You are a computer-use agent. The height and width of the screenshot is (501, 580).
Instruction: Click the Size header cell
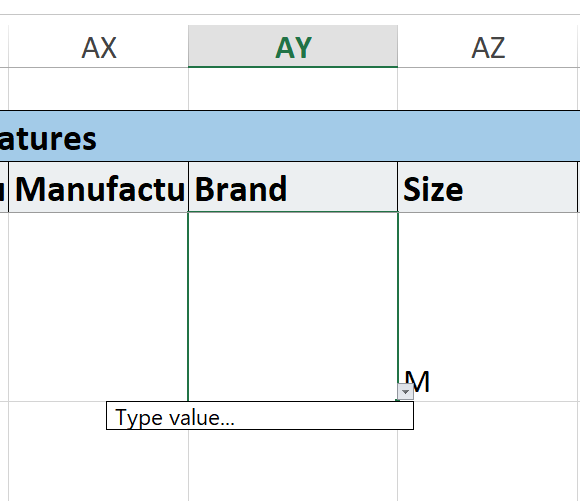pyautogui.click(x=488, y=187)
